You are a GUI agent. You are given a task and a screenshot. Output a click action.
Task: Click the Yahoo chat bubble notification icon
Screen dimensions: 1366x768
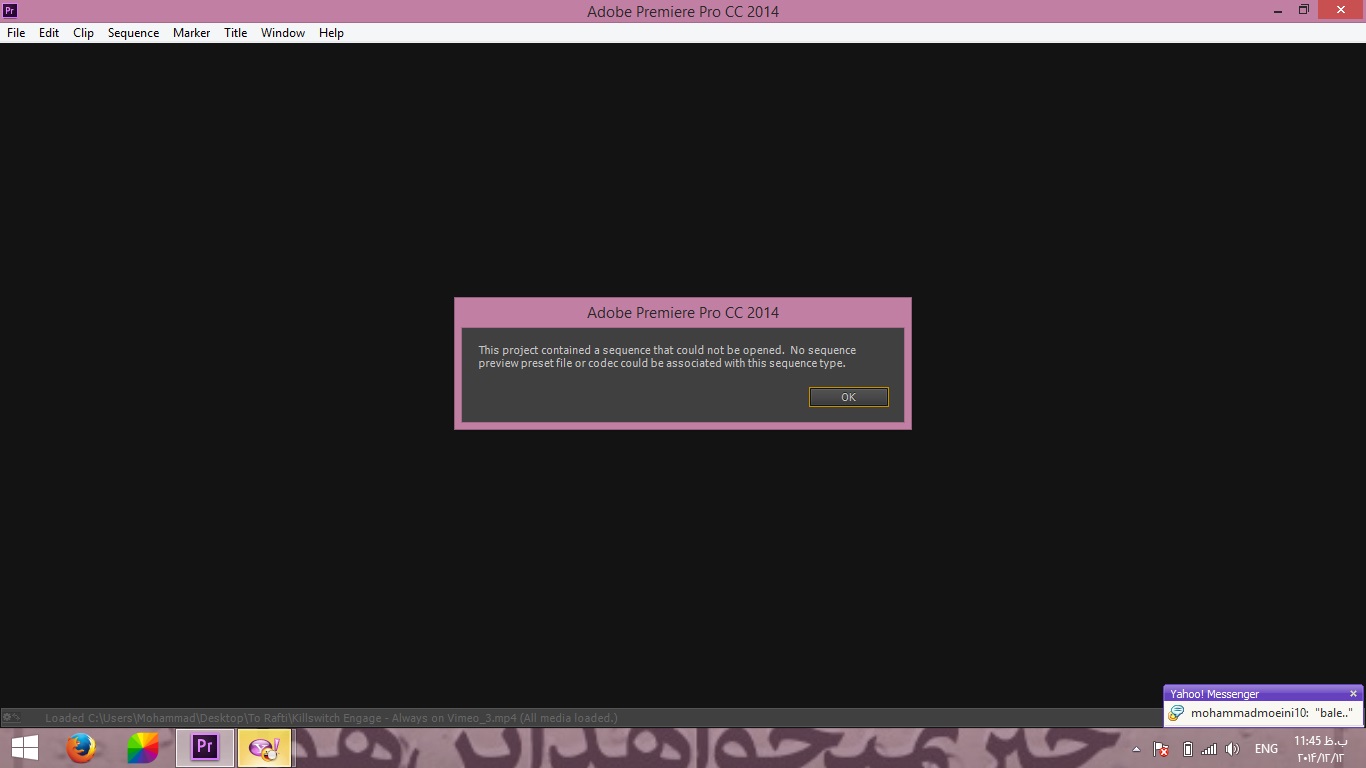click(x=1176, y=713)
